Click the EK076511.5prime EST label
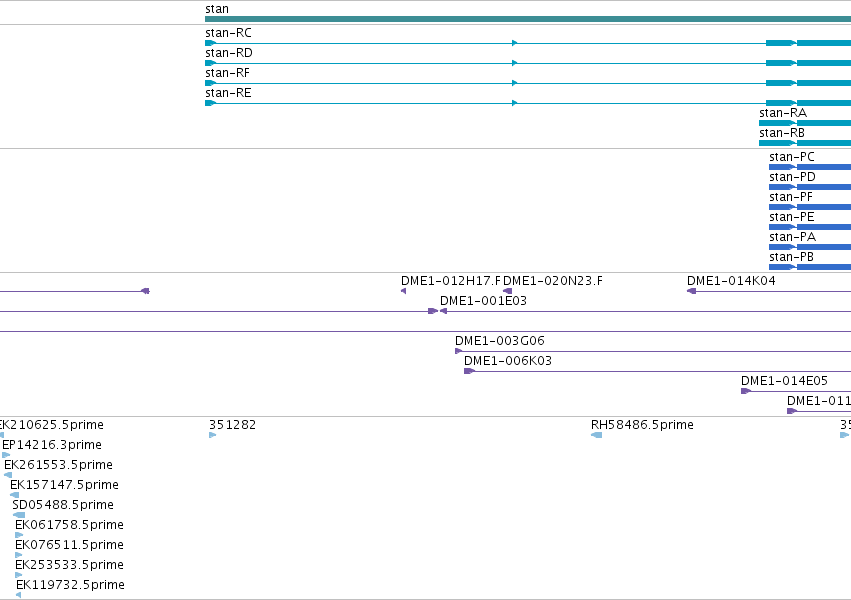This screenshot has height=600, width=851. click(69, 545)
